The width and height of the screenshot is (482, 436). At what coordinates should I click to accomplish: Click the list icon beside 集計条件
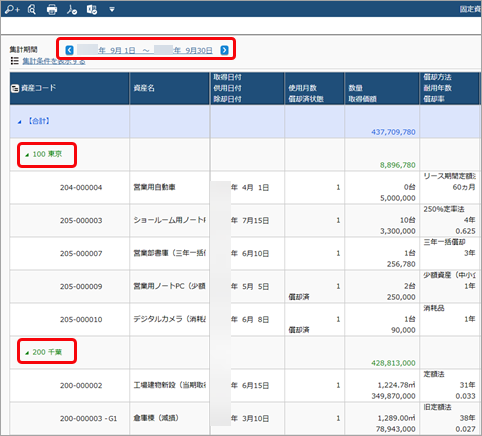click(14, 61)
